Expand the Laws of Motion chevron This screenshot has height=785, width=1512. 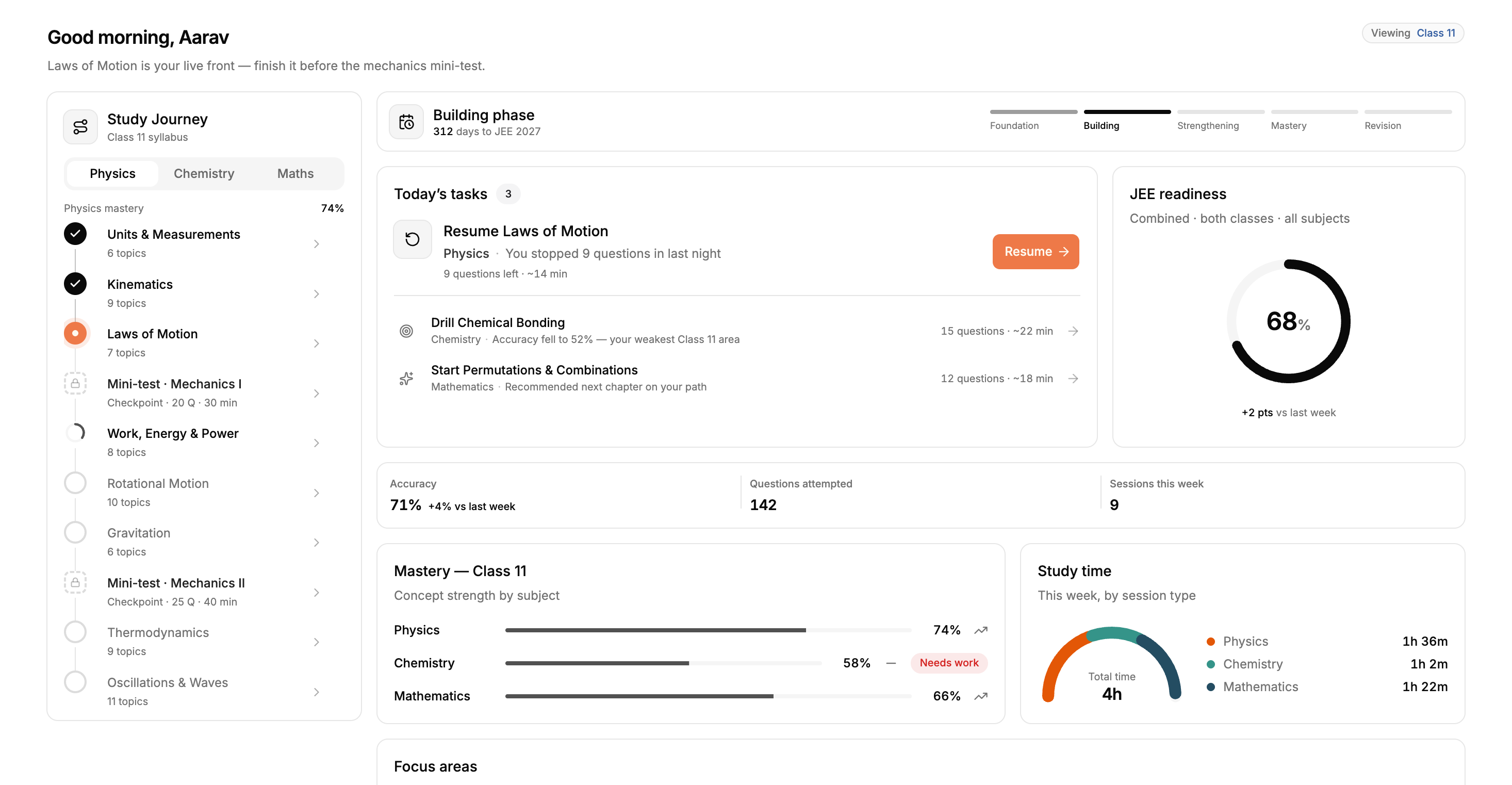[316, 344]
